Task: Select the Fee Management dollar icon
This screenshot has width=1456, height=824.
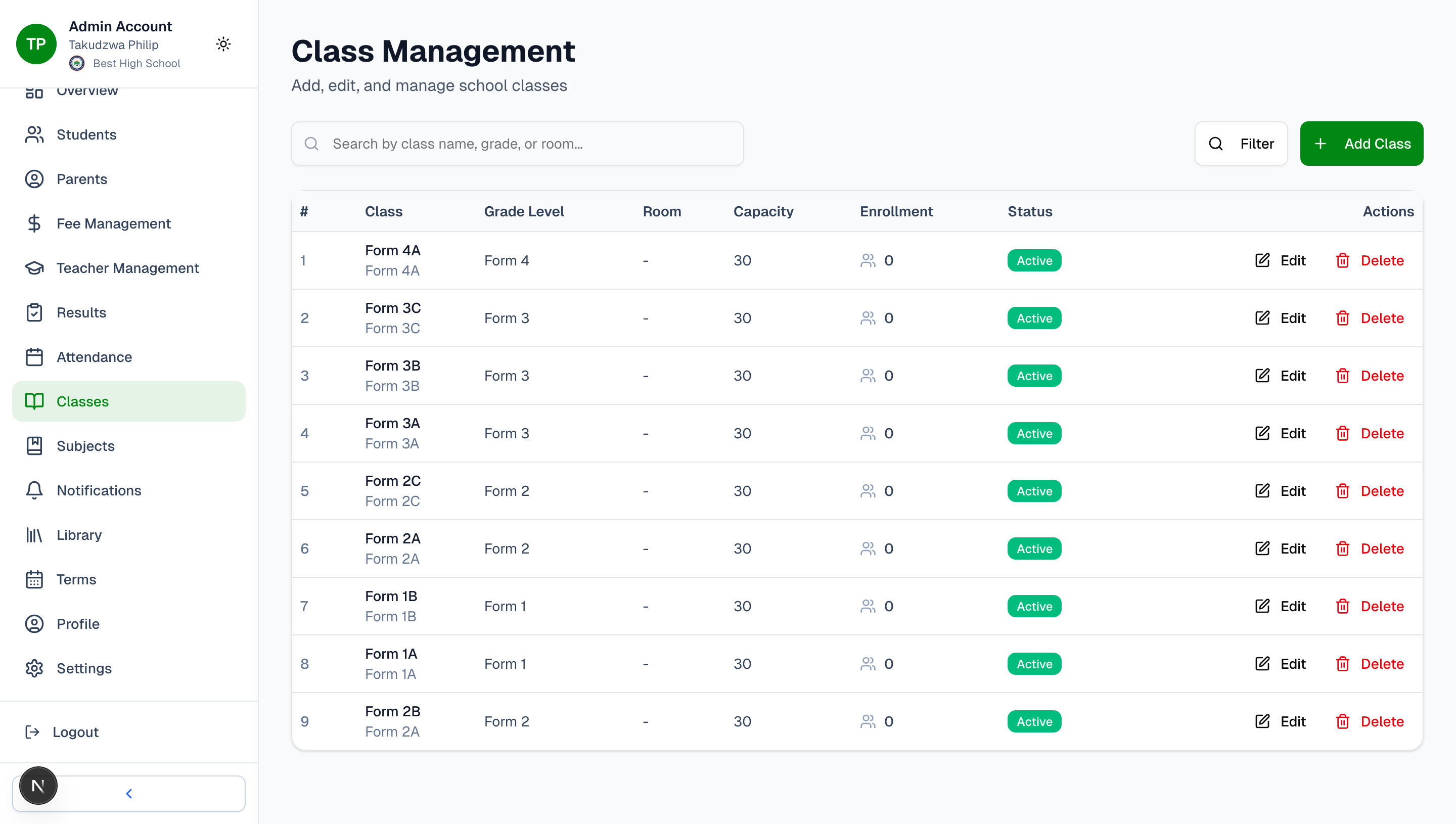Action: point(34,223)
